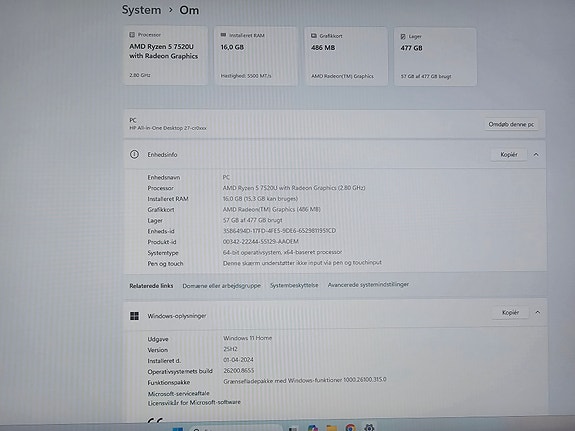The image size is (575, 431).
Task: Click the Installeret RAM memory icon
Action: (x=223, y=35)
